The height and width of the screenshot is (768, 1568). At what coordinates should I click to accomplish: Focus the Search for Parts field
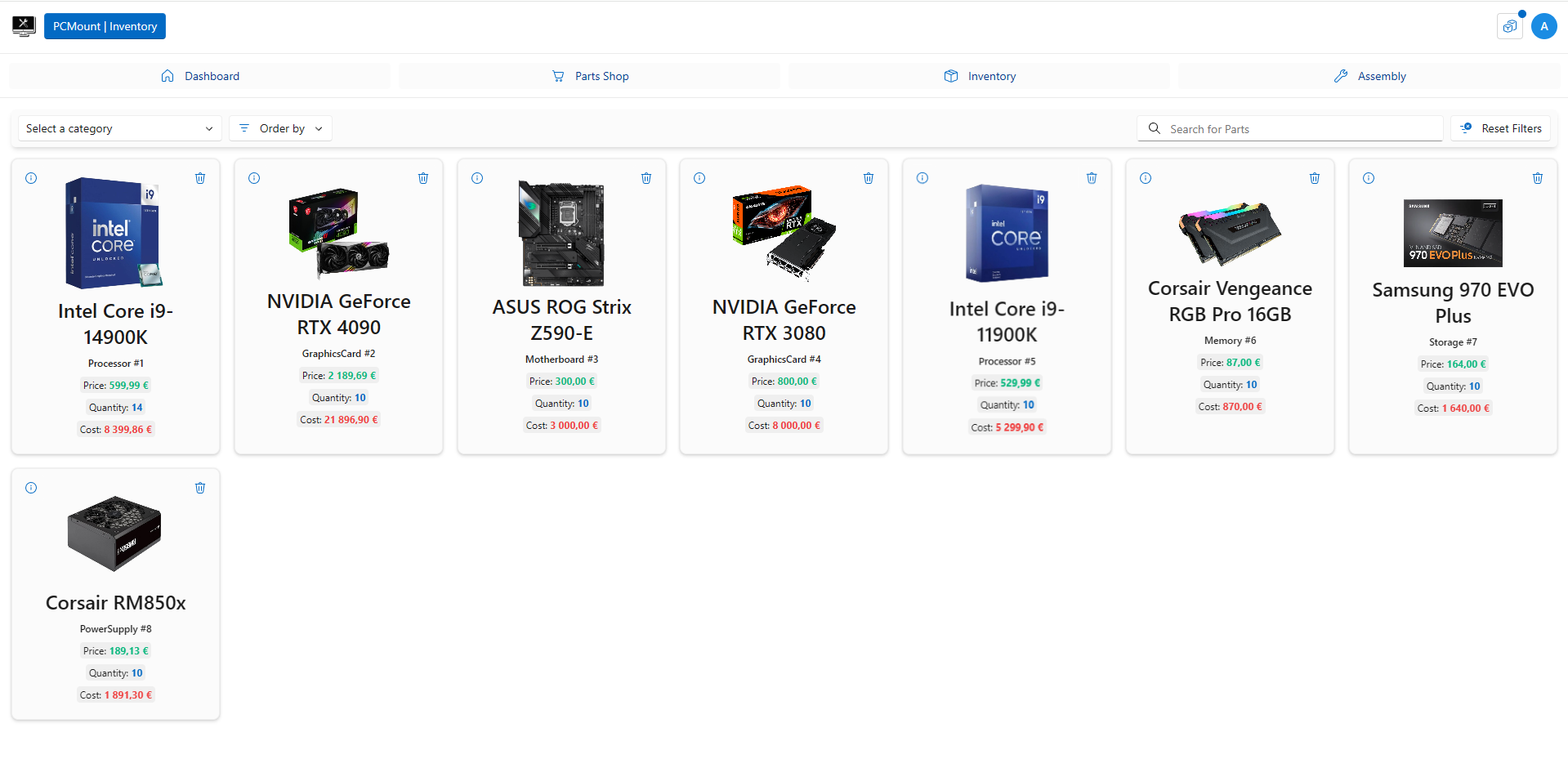point(1290,128)
